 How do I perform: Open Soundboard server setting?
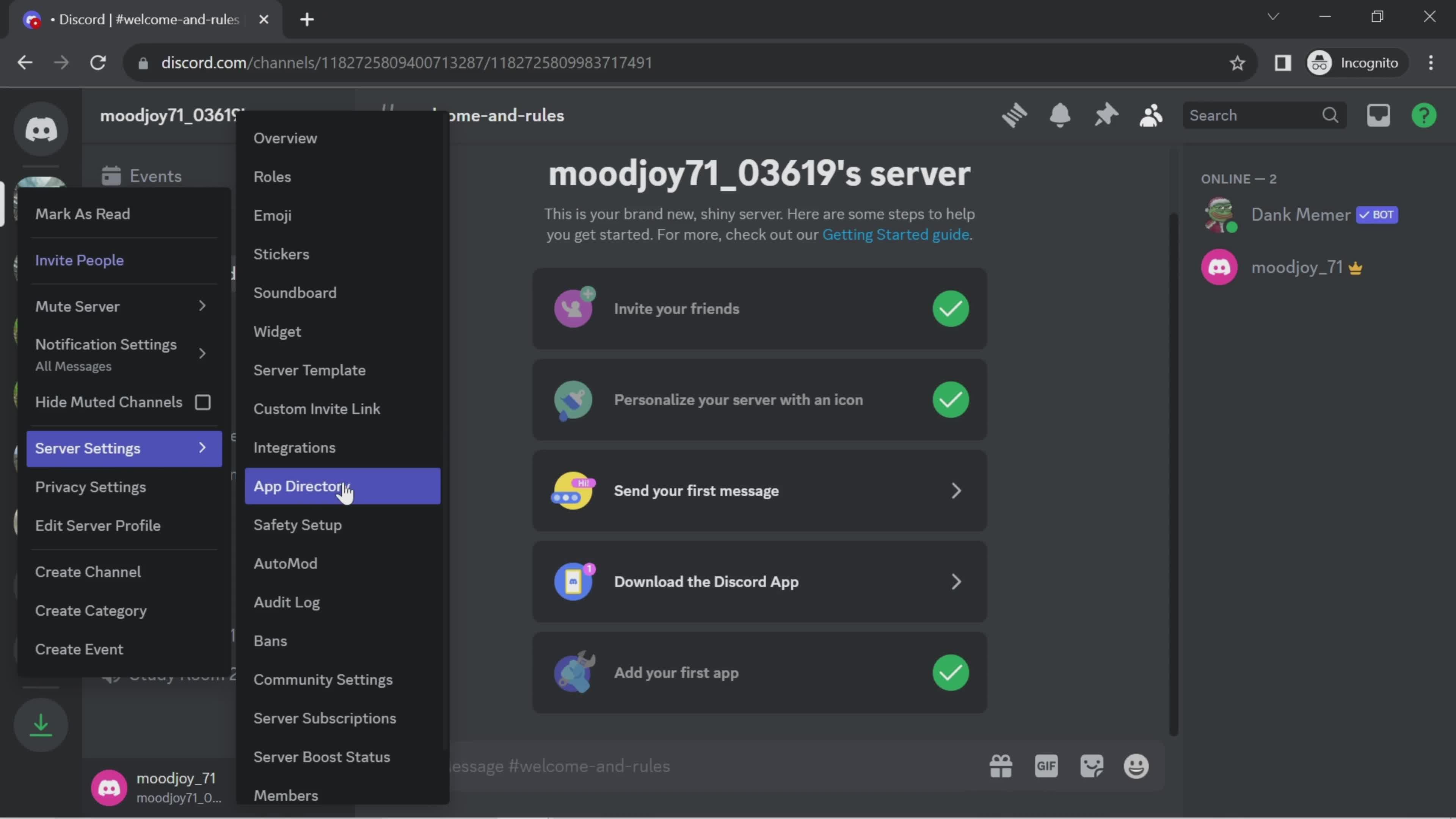[x=342, y=293]
